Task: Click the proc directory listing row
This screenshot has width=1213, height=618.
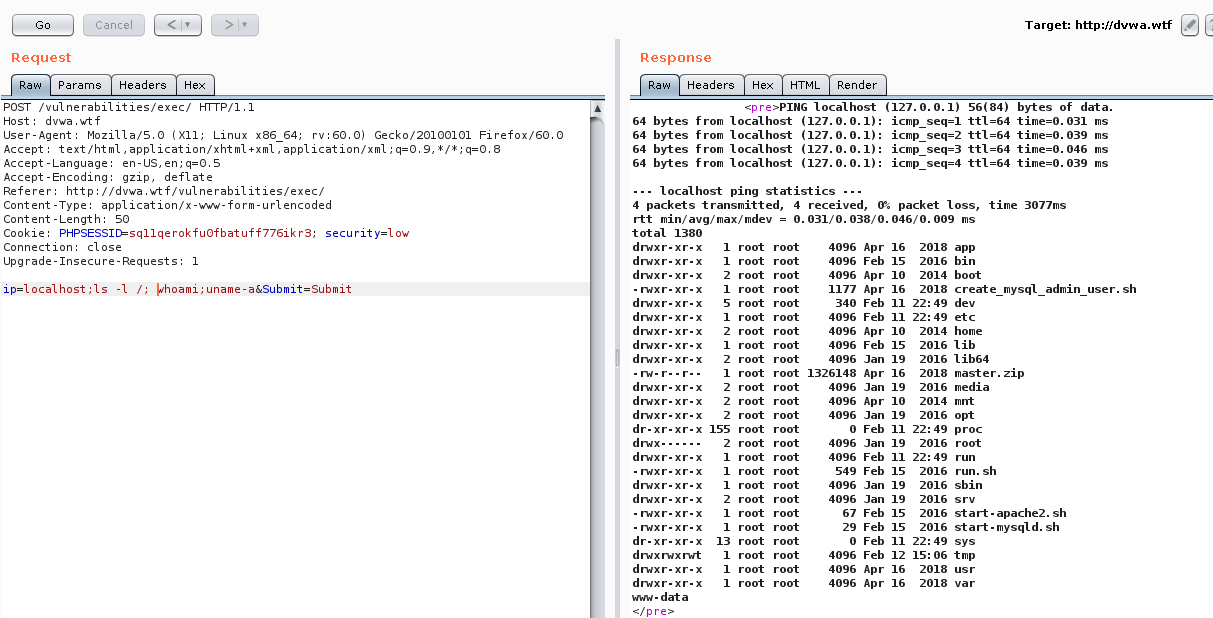Action: tap(808, 429)
